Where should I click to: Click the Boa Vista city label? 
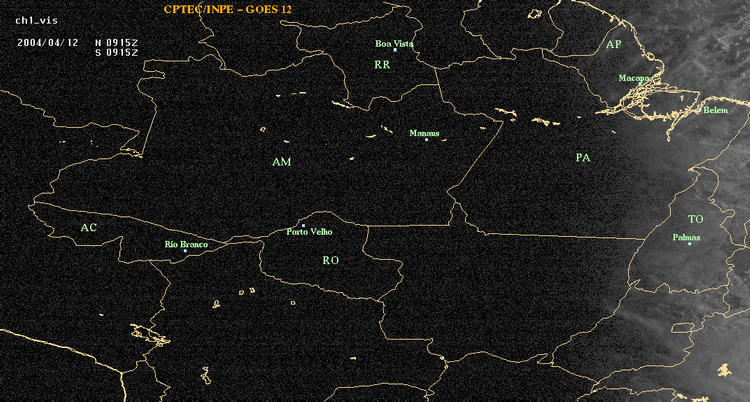pos(394,44)
